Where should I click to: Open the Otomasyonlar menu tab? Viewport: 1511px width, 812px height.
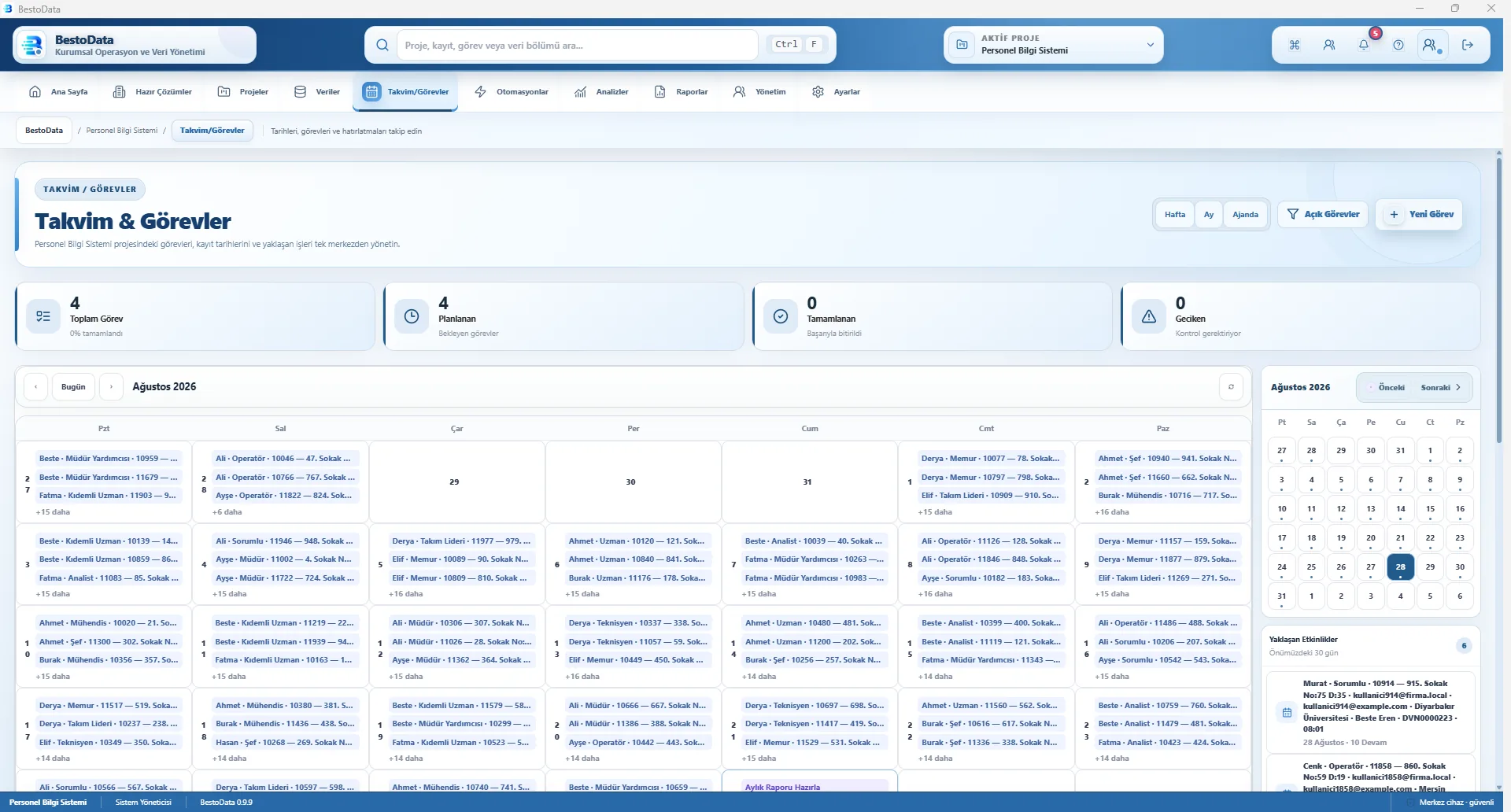512,92
